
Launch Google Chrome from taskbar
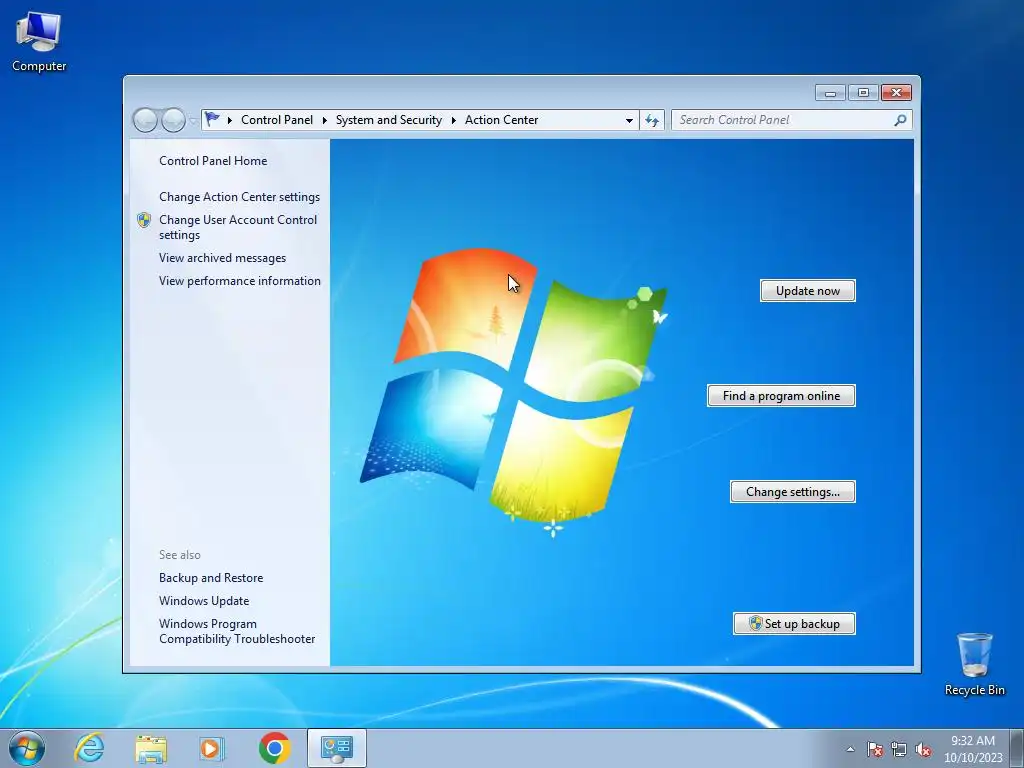(274, 748)
